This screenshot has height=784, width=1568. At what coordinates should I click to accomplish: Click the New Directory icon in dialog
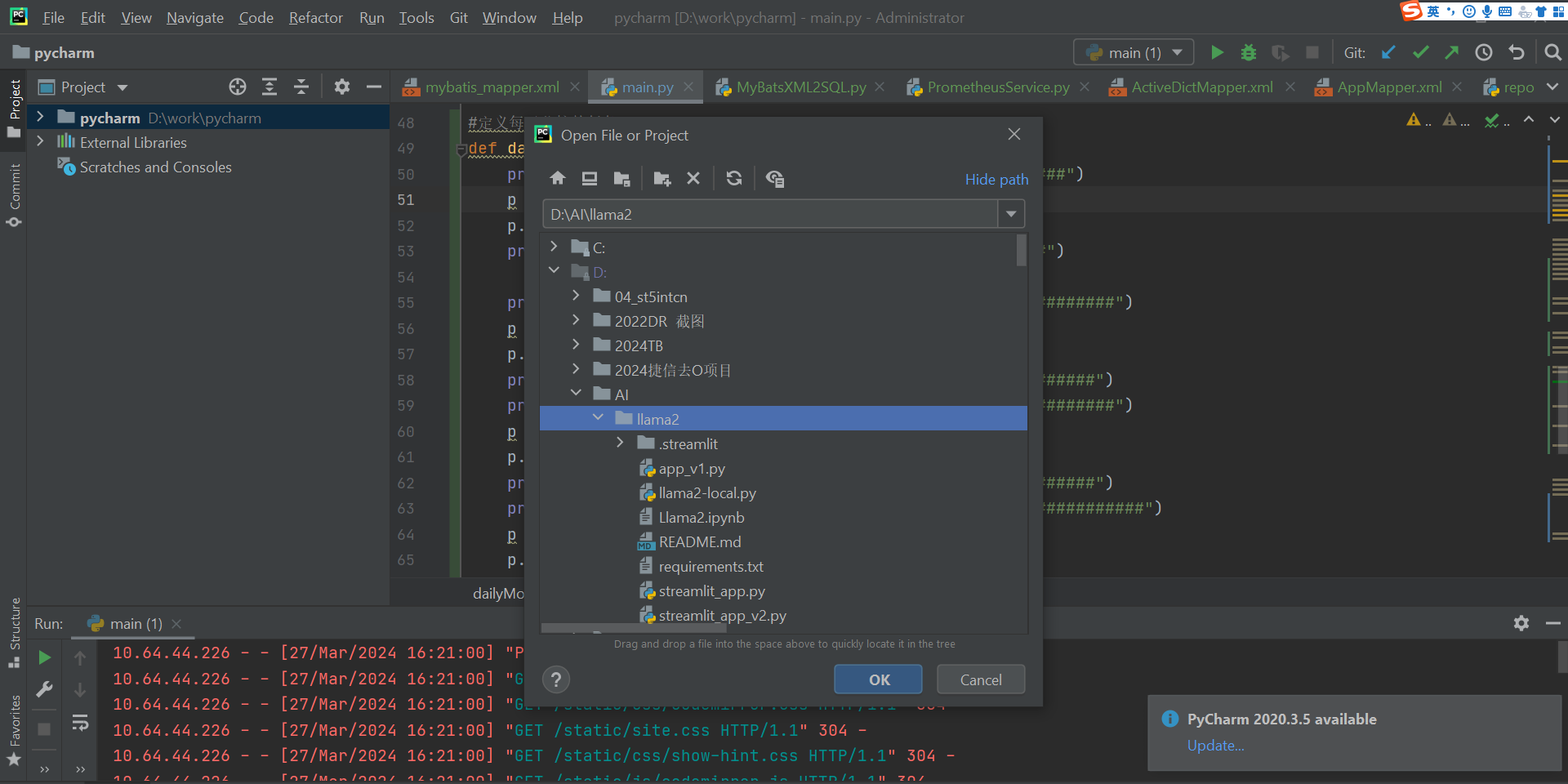click(x=662, y=179)
